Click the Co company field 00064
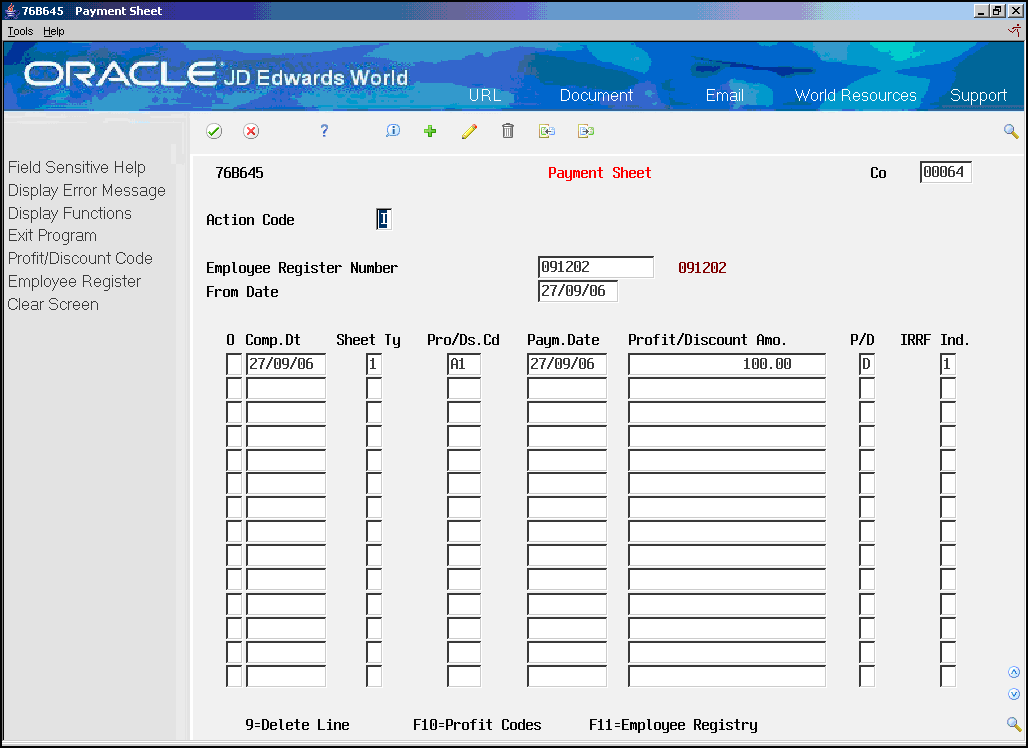The image size is (1028, 748). 945,172
